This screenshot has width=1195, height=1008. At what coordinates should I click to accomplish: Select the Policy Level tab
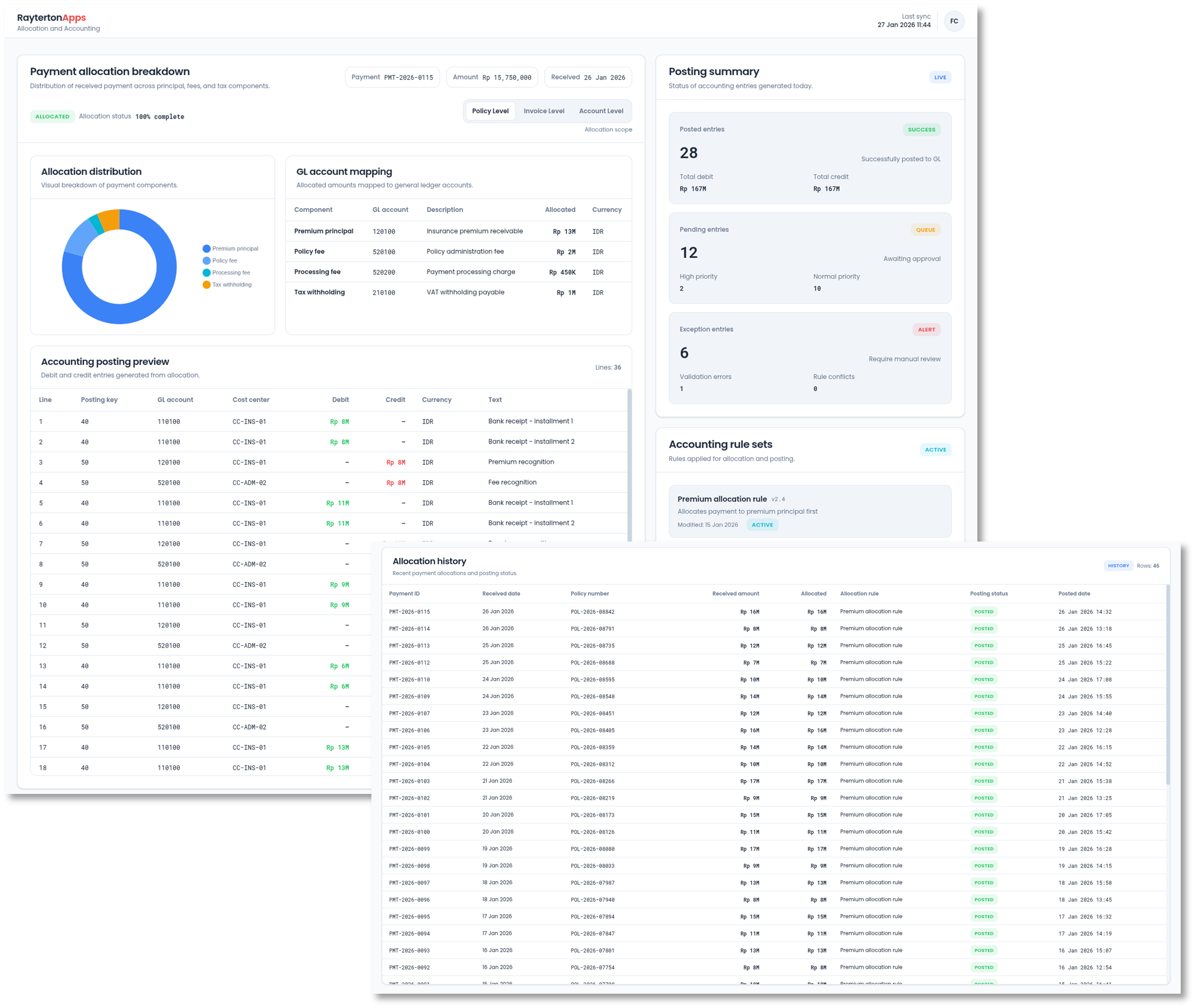point(490,111)
